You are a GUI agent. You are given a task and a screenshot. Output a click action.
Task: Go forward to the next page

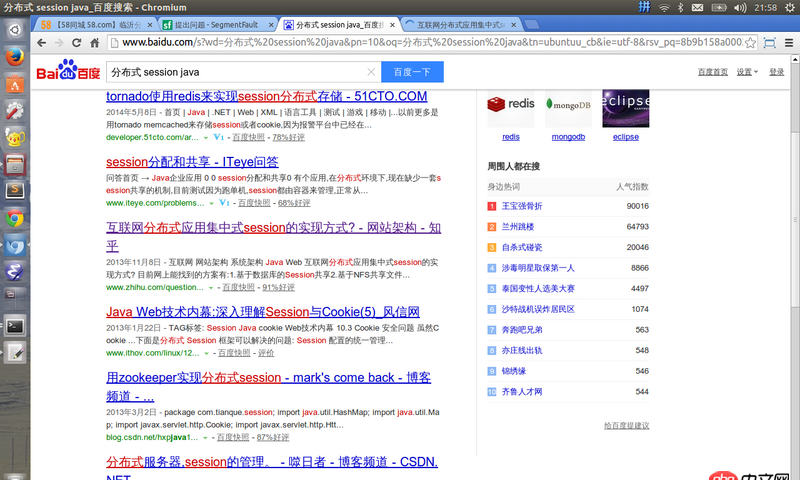pos(59,43)
